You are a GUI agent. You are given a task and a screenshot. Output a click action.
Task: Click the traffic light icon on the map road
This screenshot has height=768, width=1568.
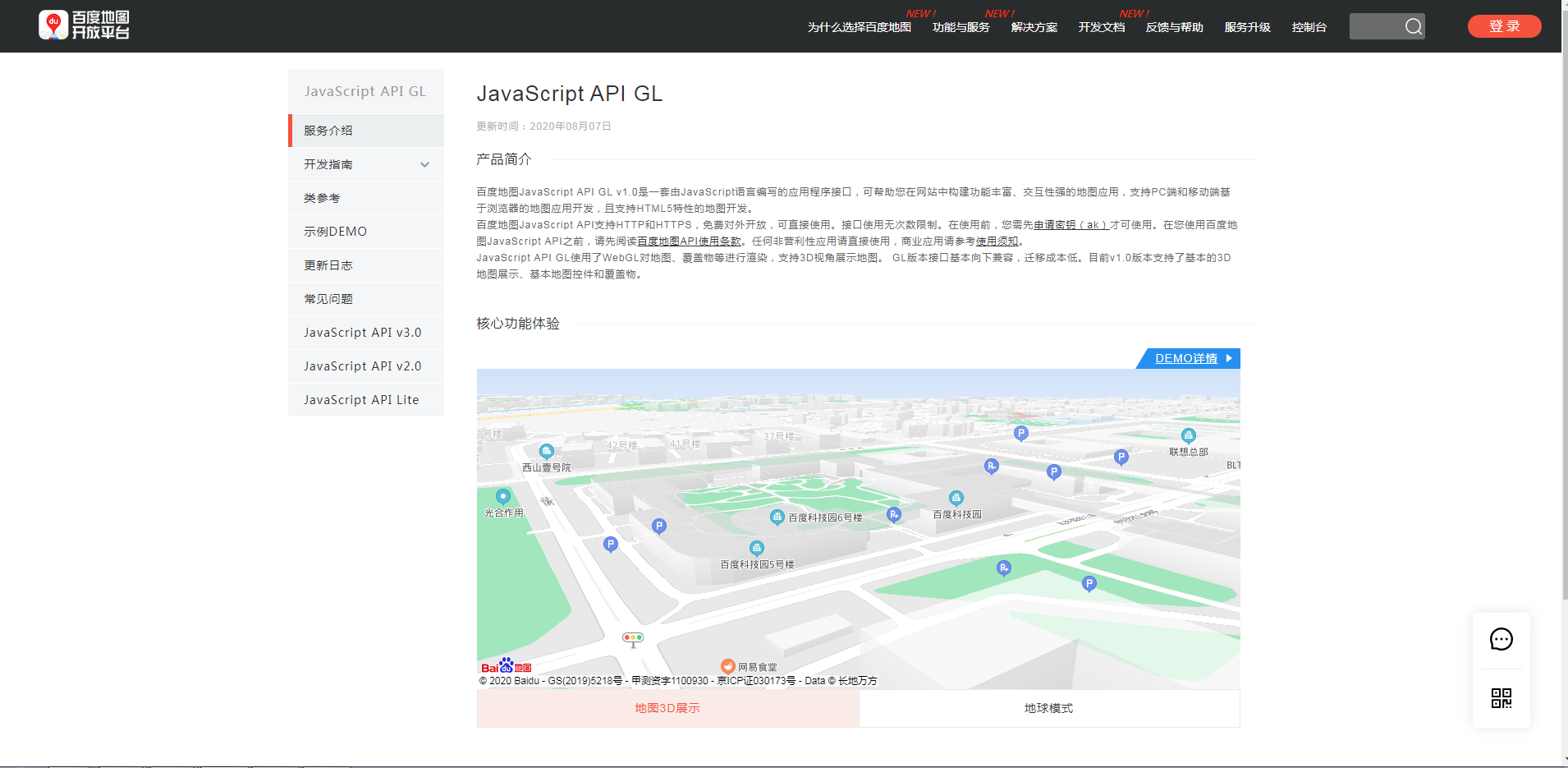point(632,639)
